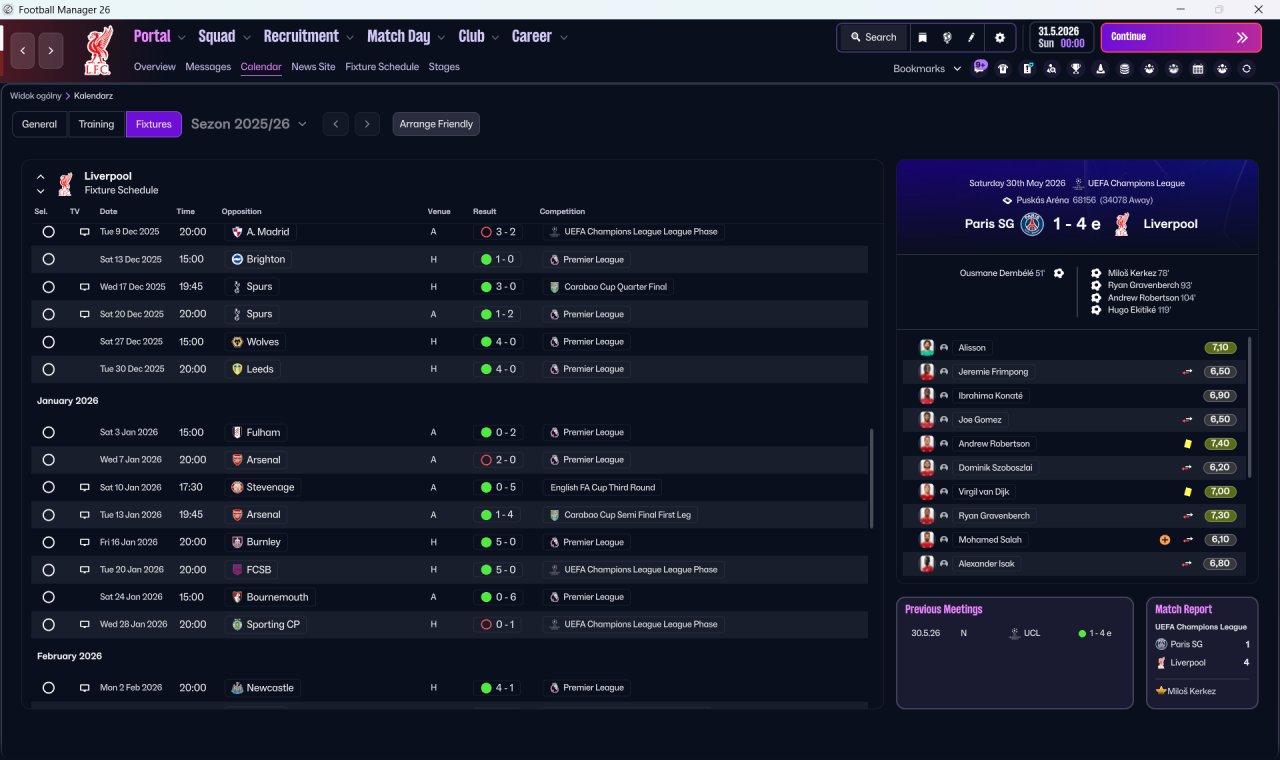Switch to the Overview tab

click(155, 67)
